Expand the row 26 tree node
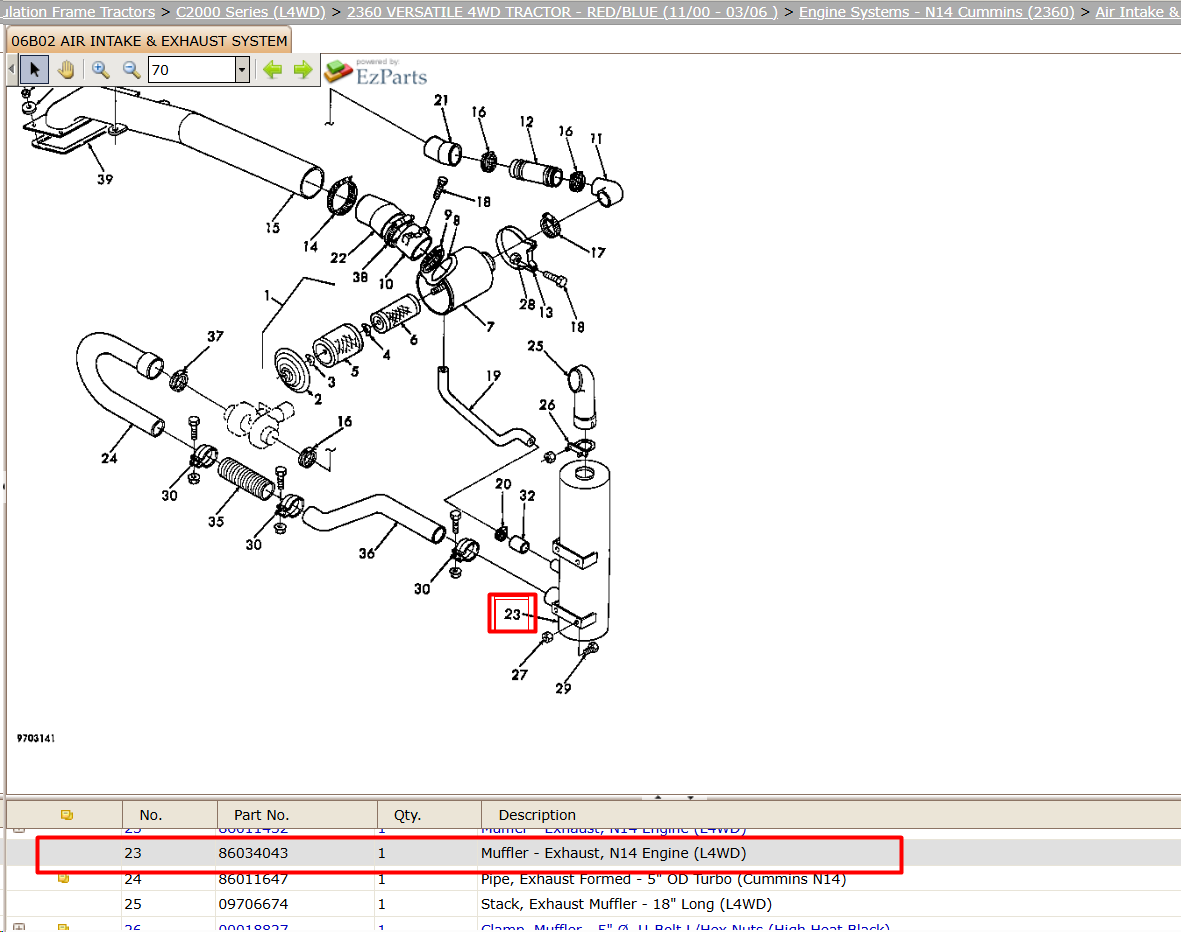Viewport: 1181px width, 932px height. pos(20,927)
